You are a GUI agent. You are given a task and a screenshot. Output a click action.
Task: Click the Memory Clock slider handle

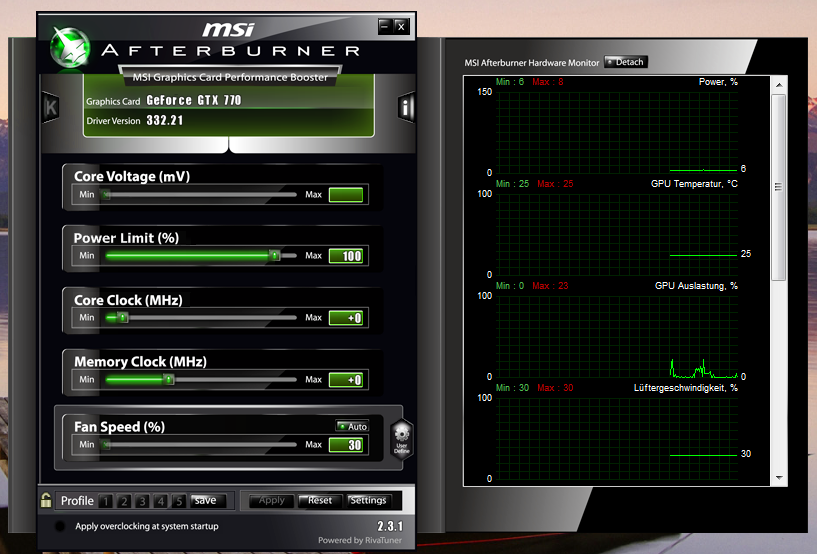coord(168,379)
